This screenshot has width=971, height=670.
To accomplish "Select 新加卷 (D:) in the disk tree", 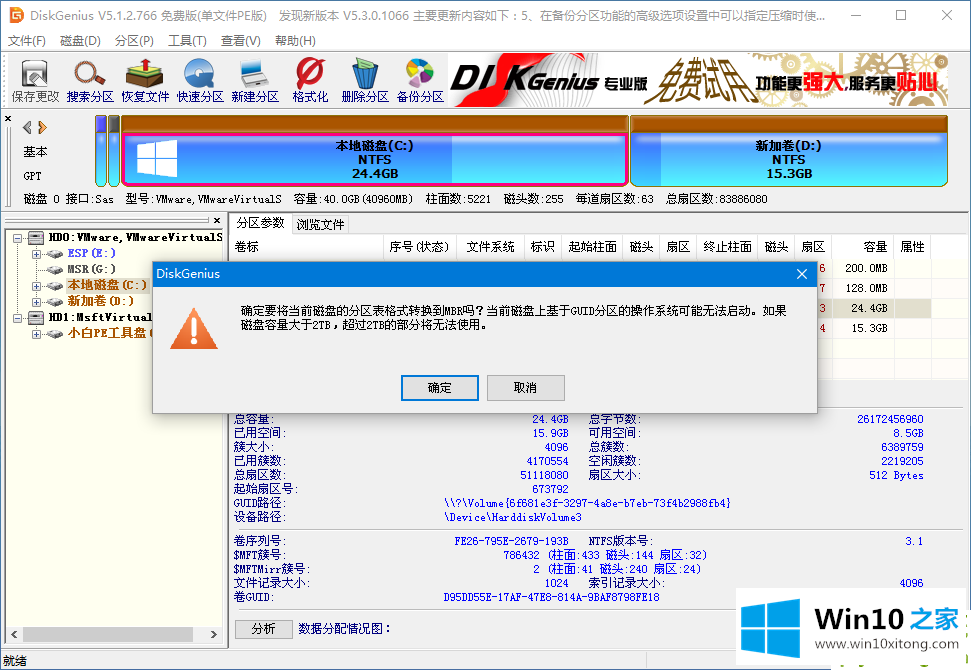I will pyautogui.click(x=100, y=301).
